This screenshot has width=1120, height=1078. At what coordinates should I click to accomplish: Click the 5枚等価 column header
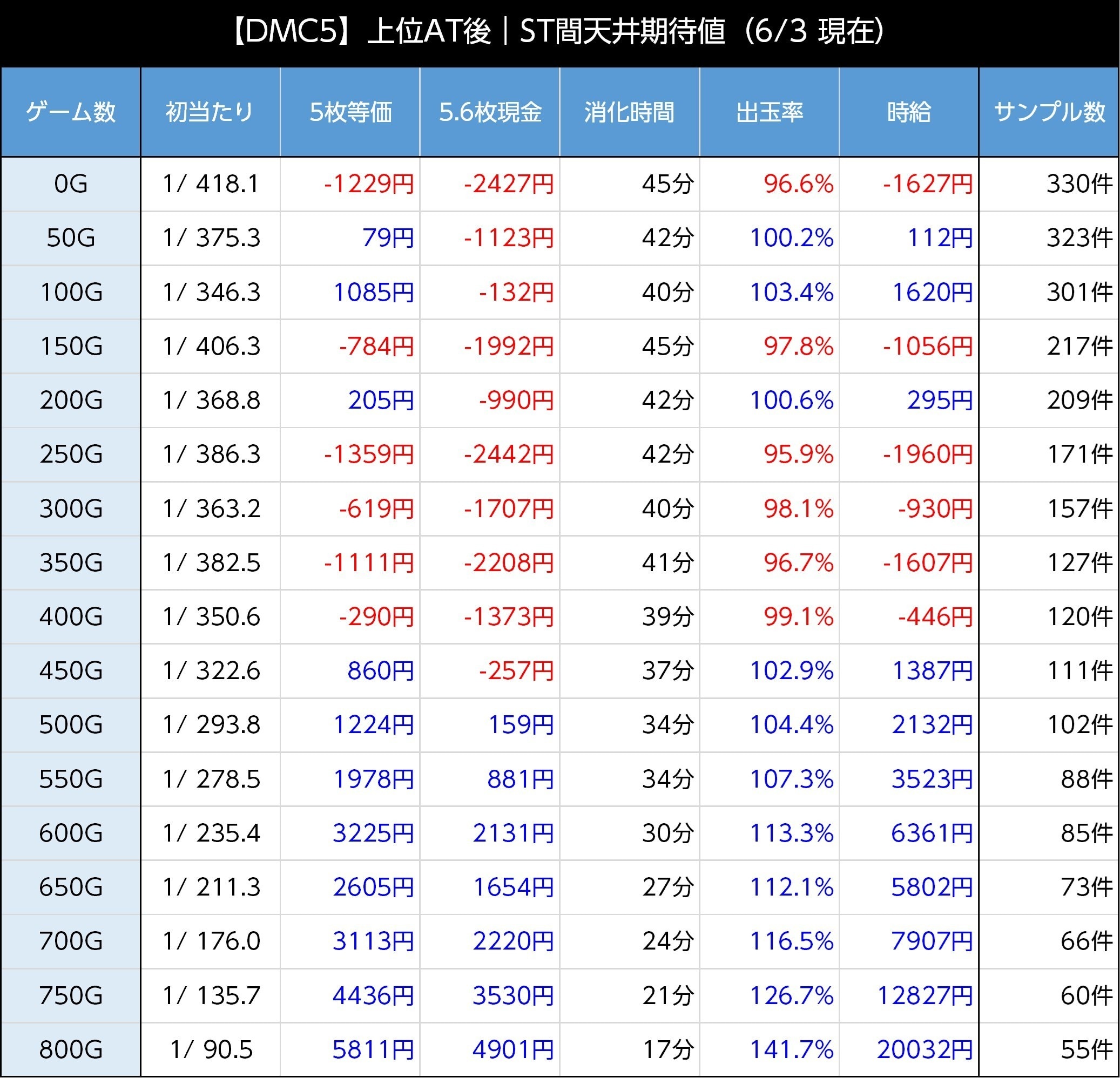(350, 112)
